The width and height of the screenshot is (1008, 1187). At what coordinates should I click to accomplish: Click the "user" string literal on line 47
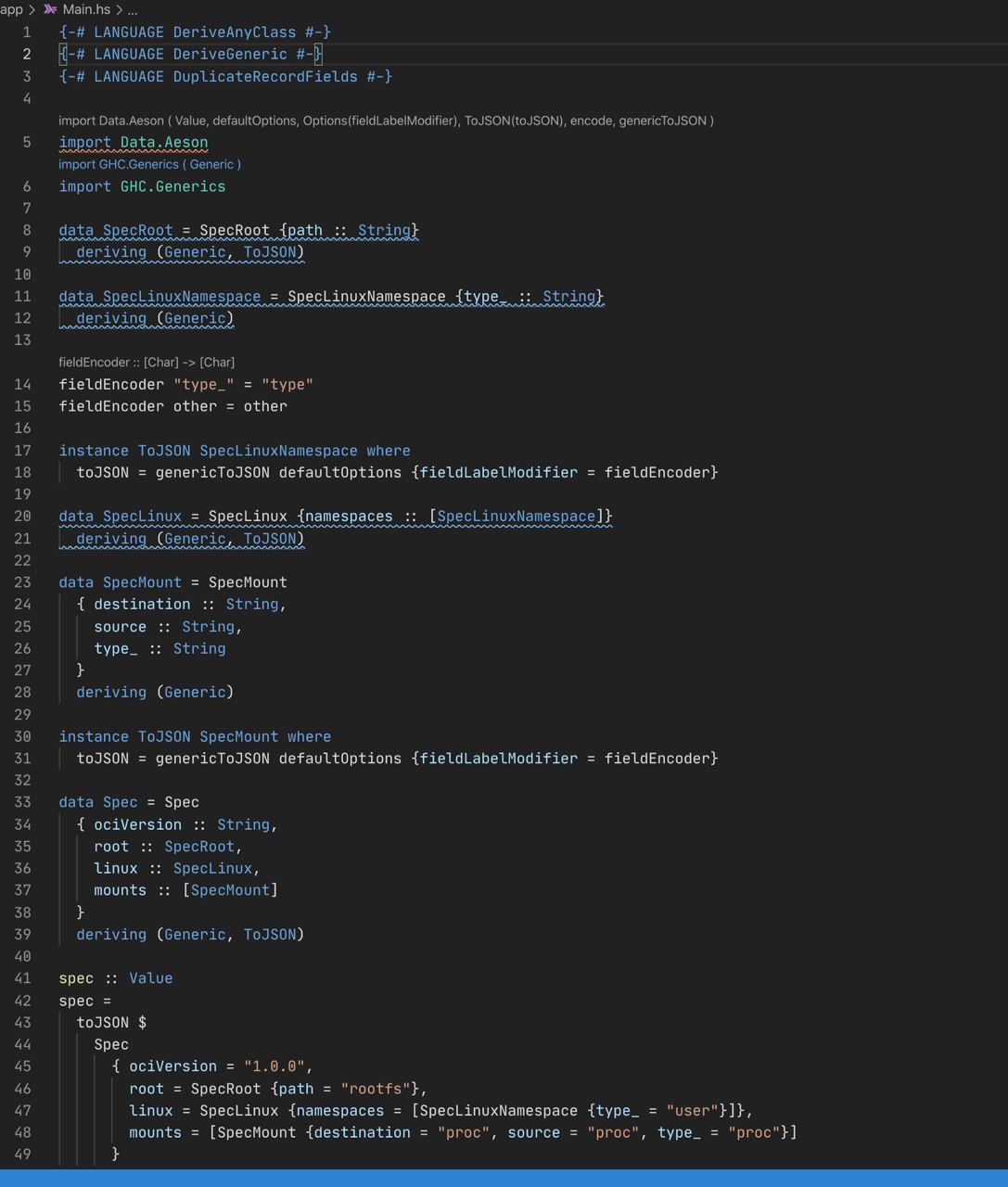coord(693,1111)
